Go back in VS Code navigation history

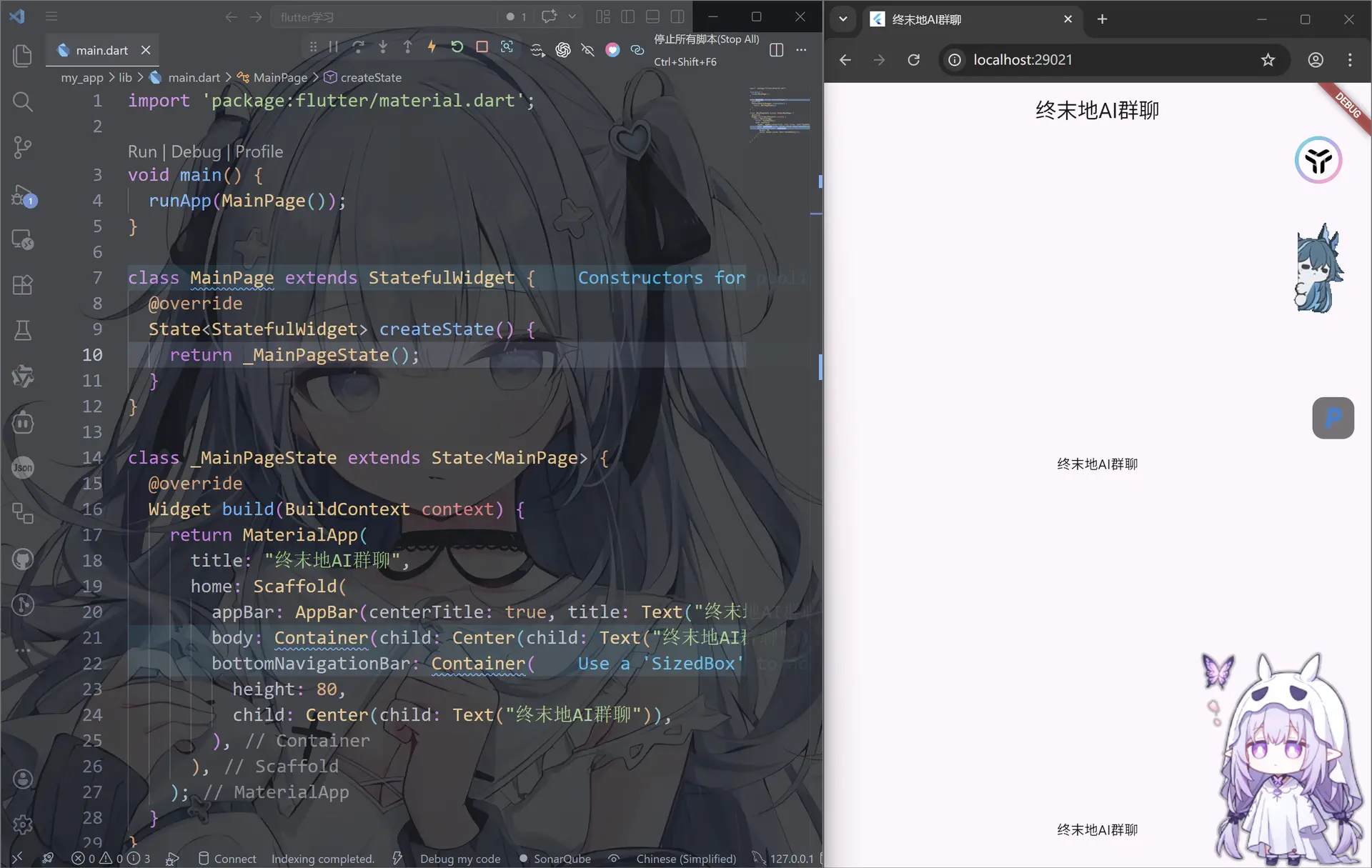[x=231, y=16]
